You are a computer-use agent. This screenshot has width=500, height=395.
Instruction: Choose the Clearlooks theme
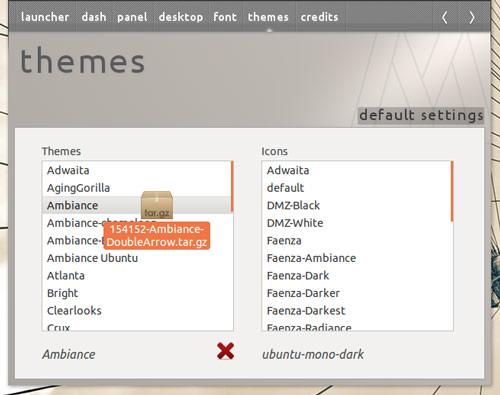click(x=137, y=311)
